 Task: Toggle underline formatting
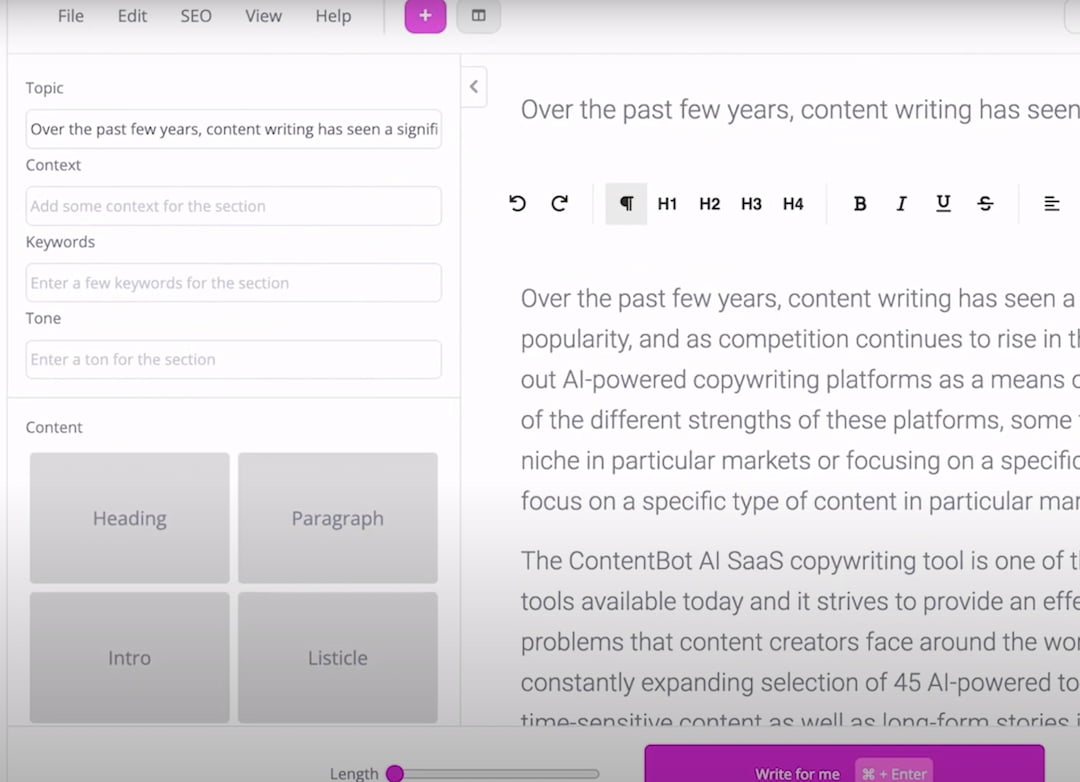pyautogui.click(x=944, y=204)
